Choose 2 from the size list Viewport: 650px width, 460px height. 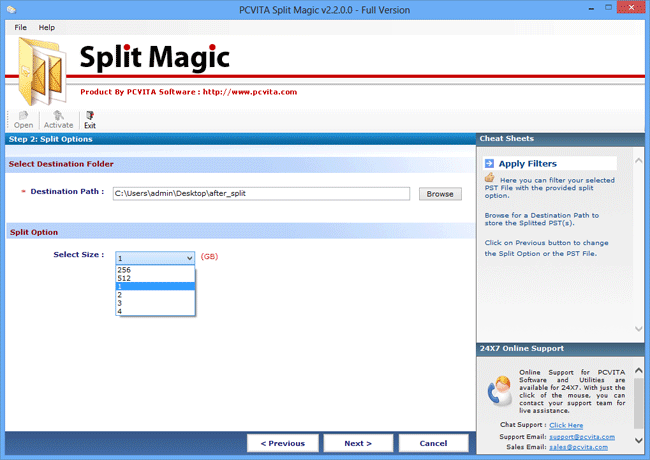pyautogui.click(x=155, y=295)
